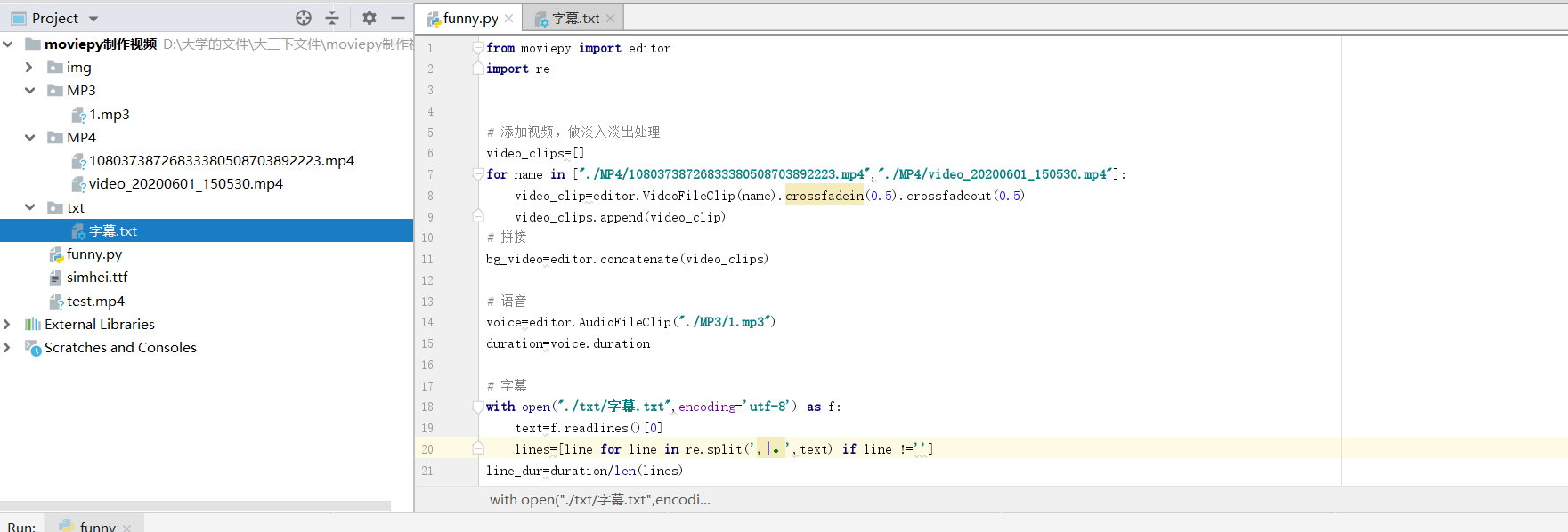Click the Run tool window label
The height and width of the screenshot is (532, 1568).
coord(21,527)
